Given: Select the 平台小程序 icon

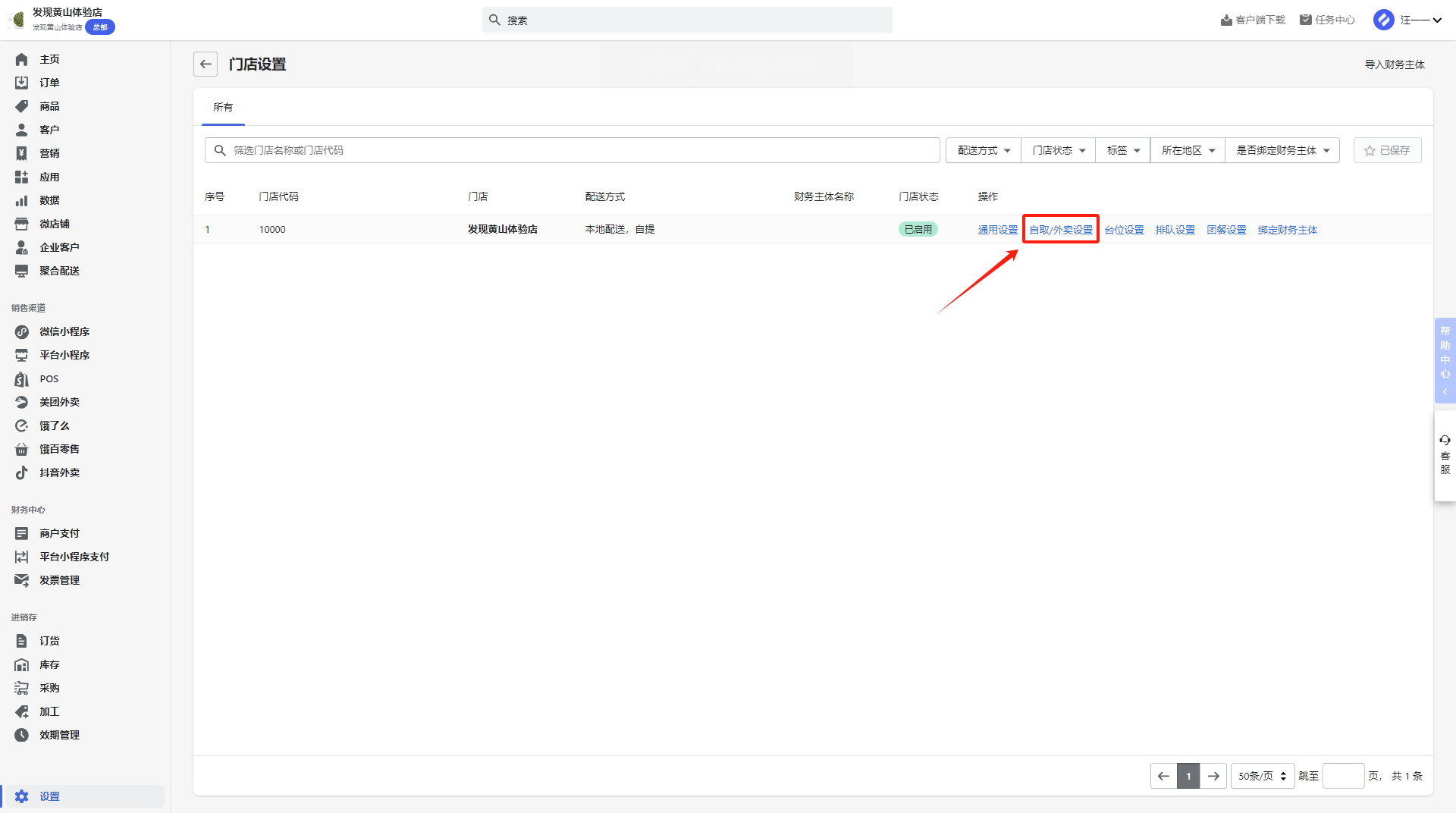Looking at the screenshot, I should point(21,355).
